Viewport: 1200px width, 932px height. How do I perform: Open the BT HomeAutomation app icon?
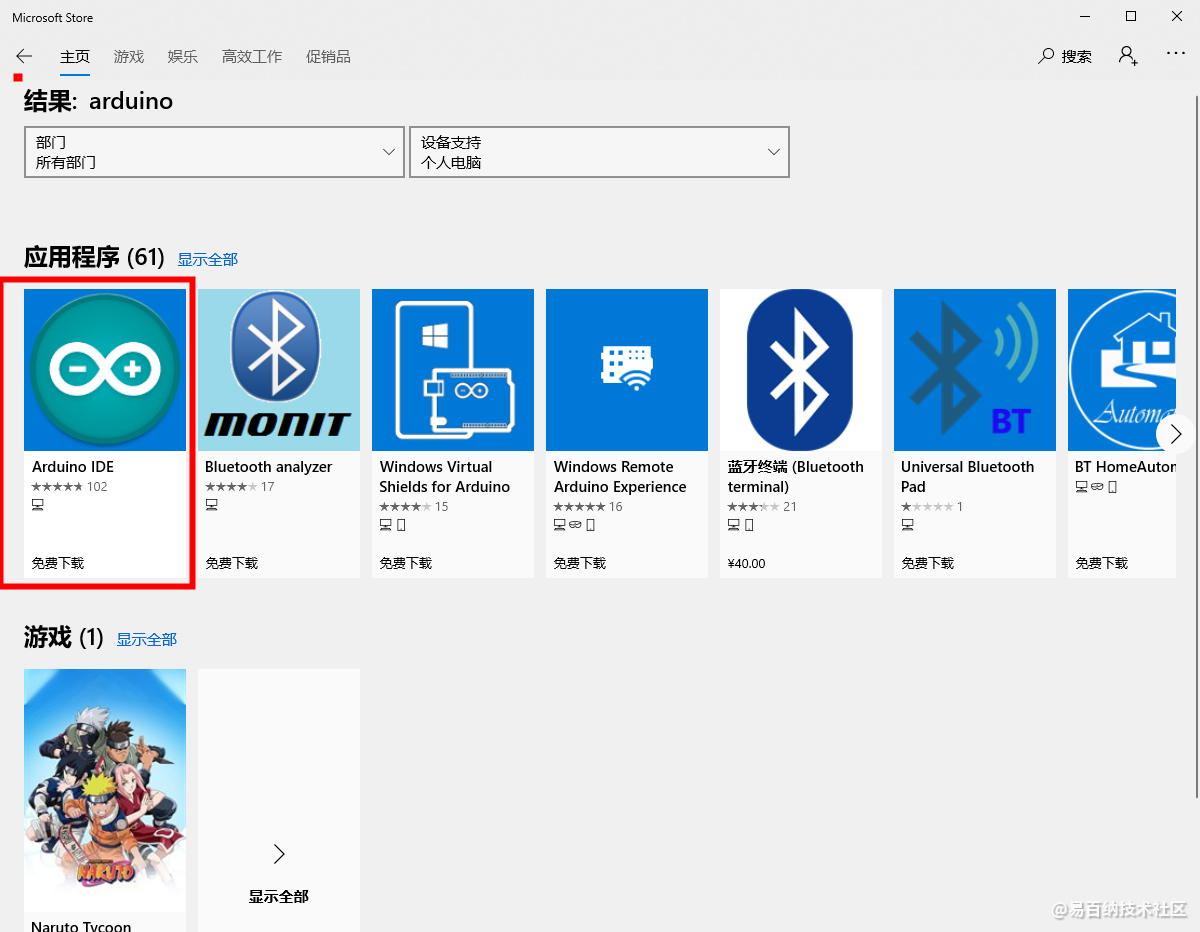[x=1122, y=370]
